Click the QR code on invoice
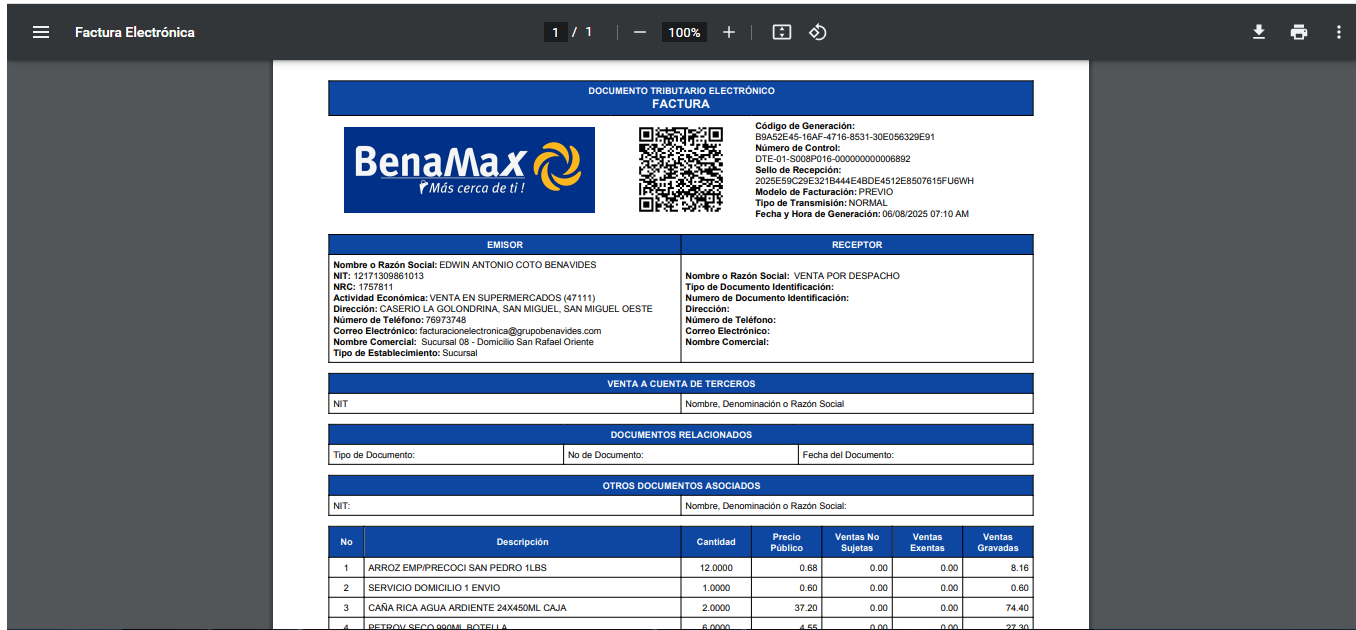The image size is (1356, 630). [x=681, y=169]
